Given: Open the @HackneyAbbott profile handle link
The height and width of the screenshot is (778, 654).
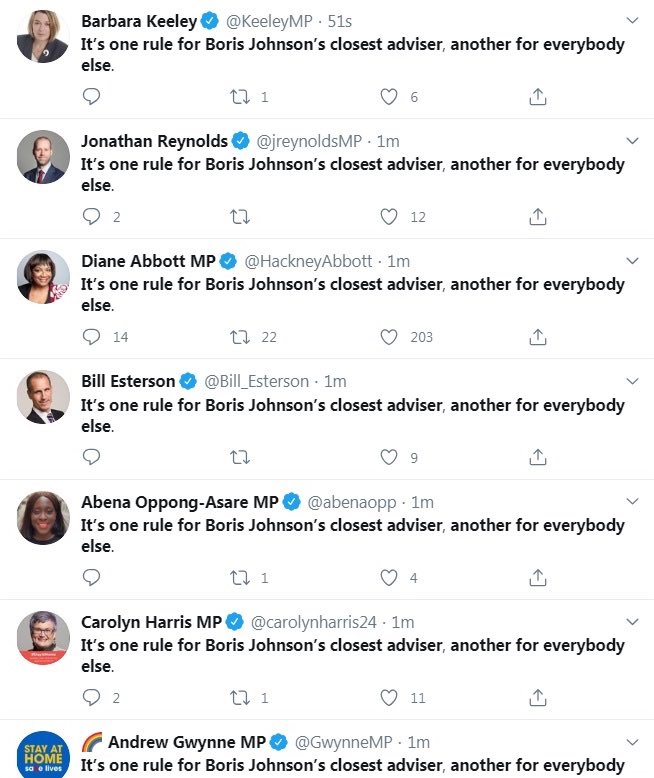Looking at the screenshot, I should click(x=309, y=261).
